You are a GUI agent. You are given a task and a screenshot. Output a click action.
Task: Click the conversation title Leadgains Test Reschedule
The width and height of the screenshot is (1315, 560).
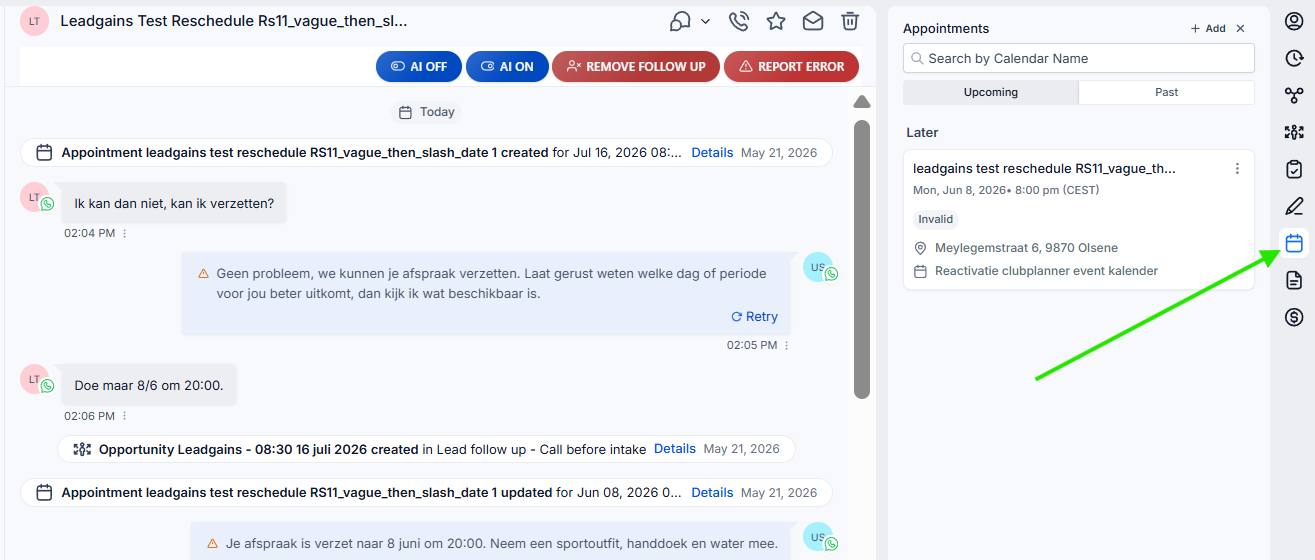(234, 21)
